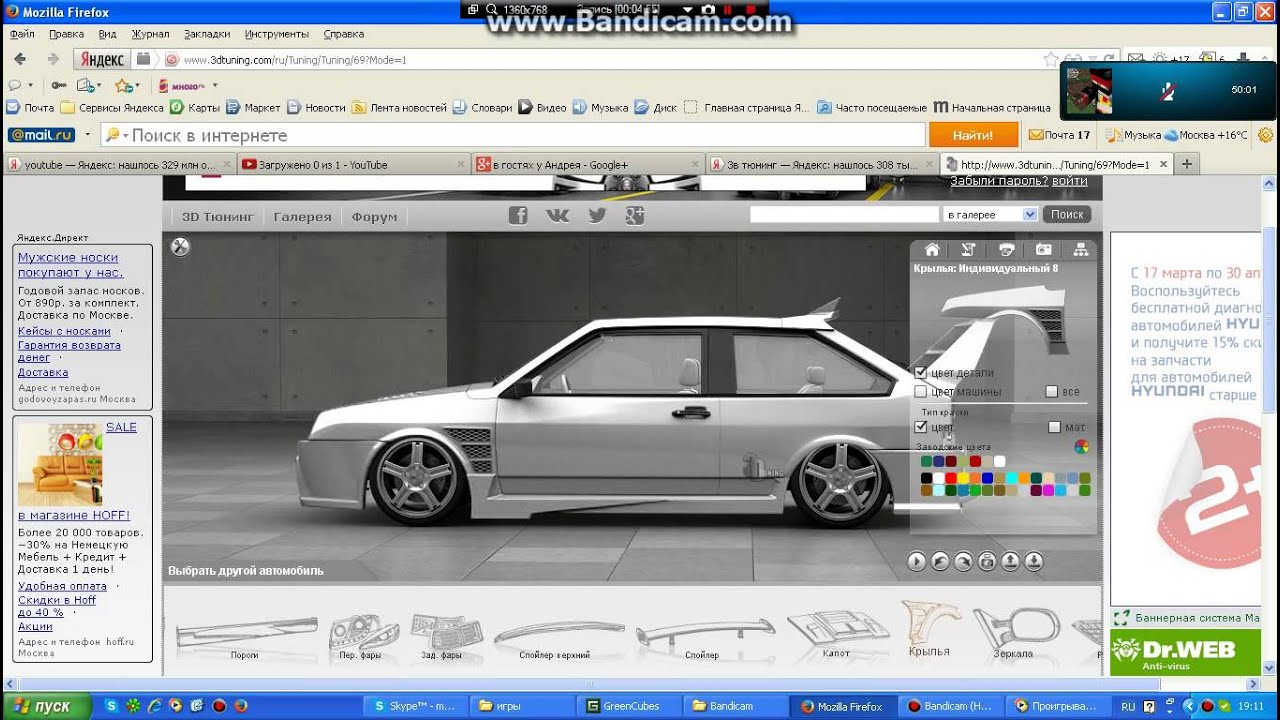Pick the white factory color swatch
Viewport: 1280px width, 720px height.
(999, 461)
